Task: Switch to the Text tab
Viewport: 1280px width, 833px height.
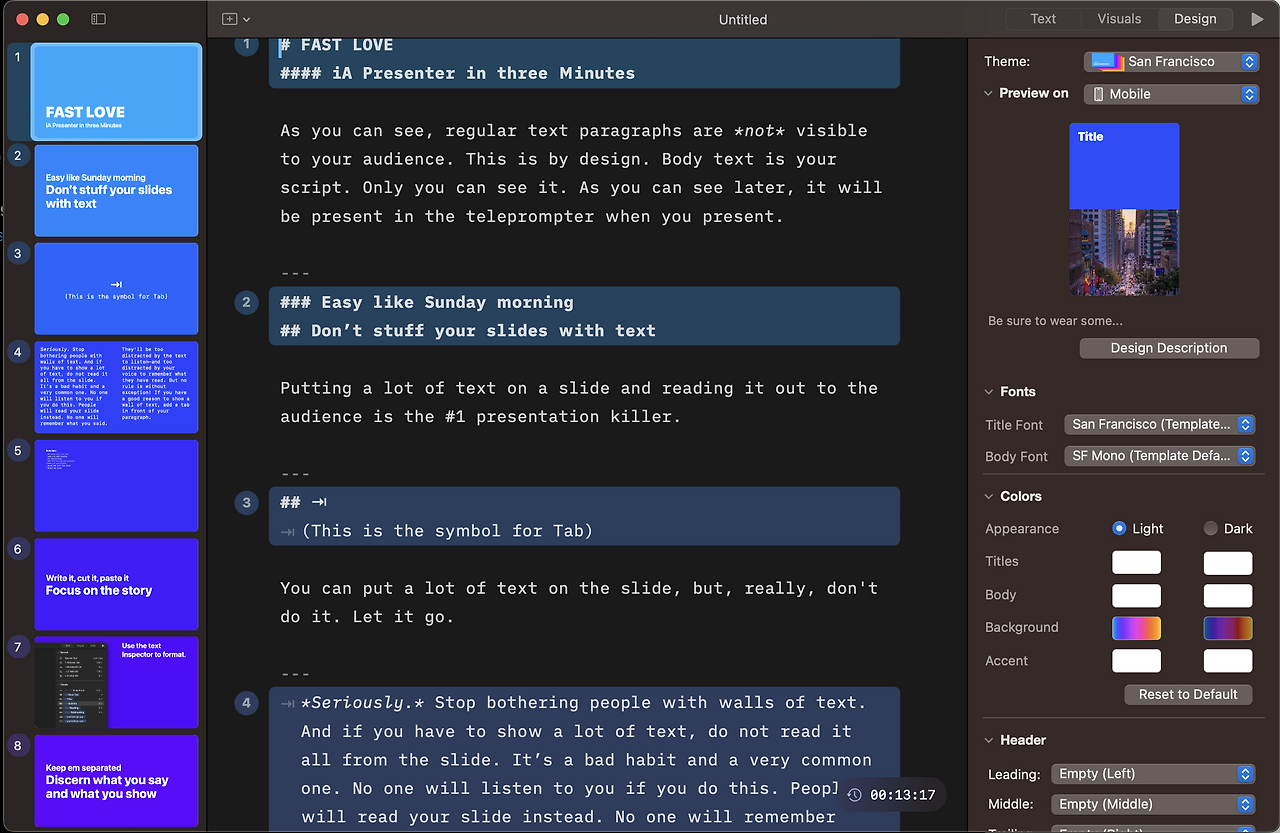Action: [1043, 19]
